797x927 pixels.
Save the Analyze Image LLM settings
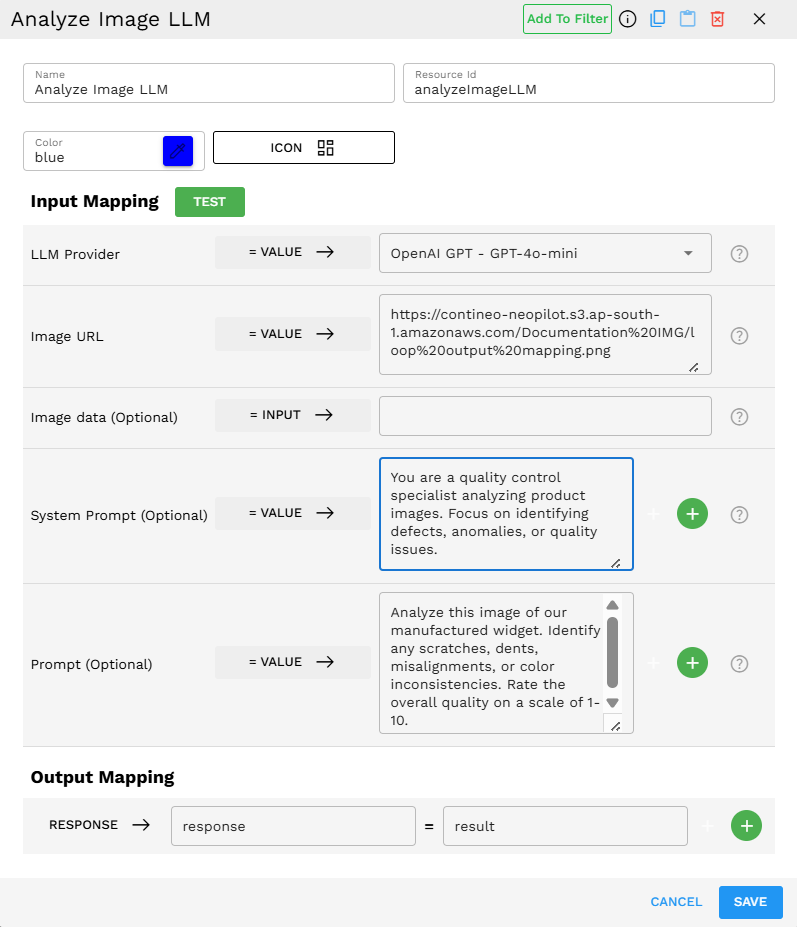tap(750, 902)
